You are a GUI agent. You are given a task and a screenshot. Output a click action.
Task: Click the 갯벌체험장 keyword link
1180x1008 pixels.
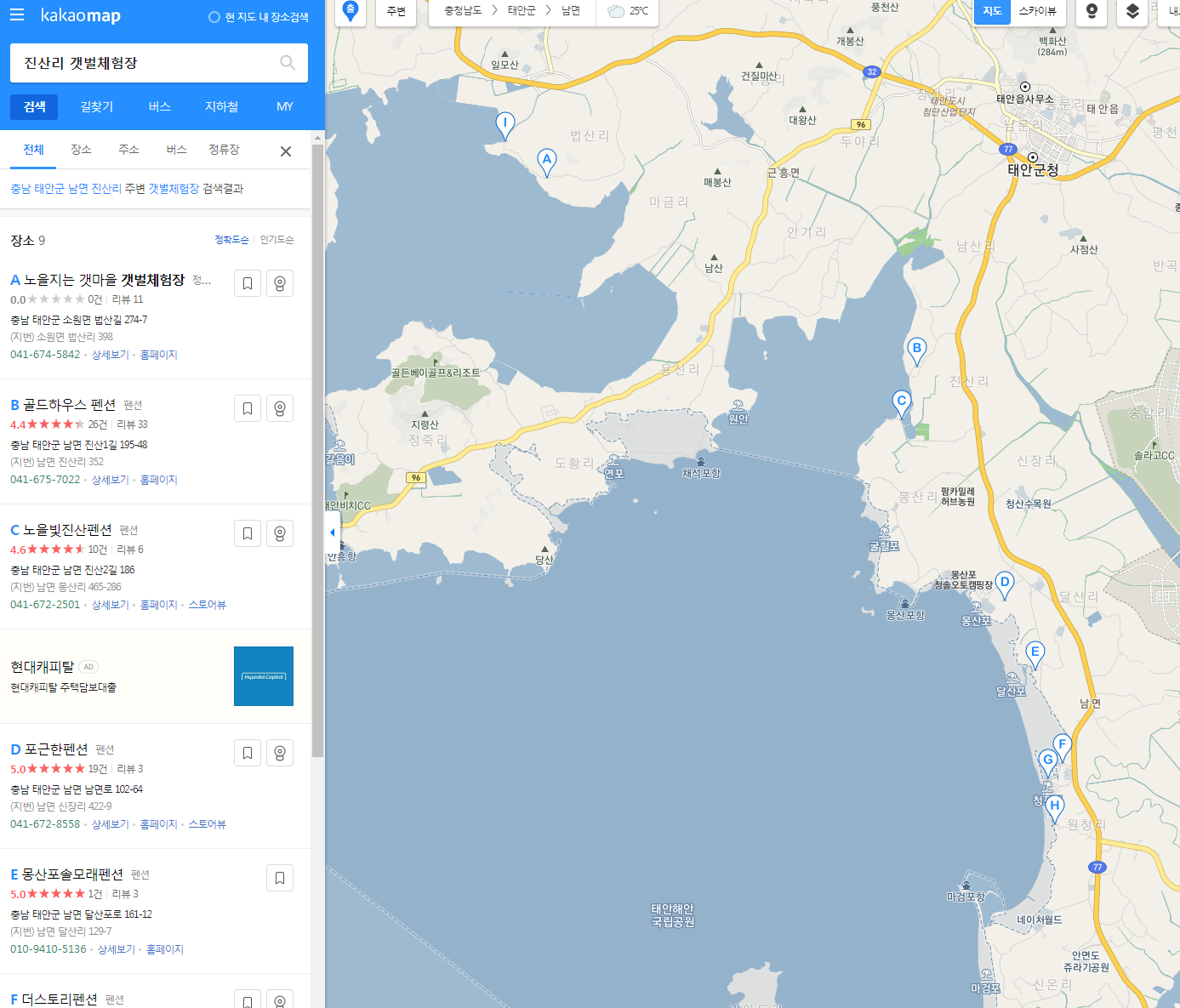click(x=174, y=189)
